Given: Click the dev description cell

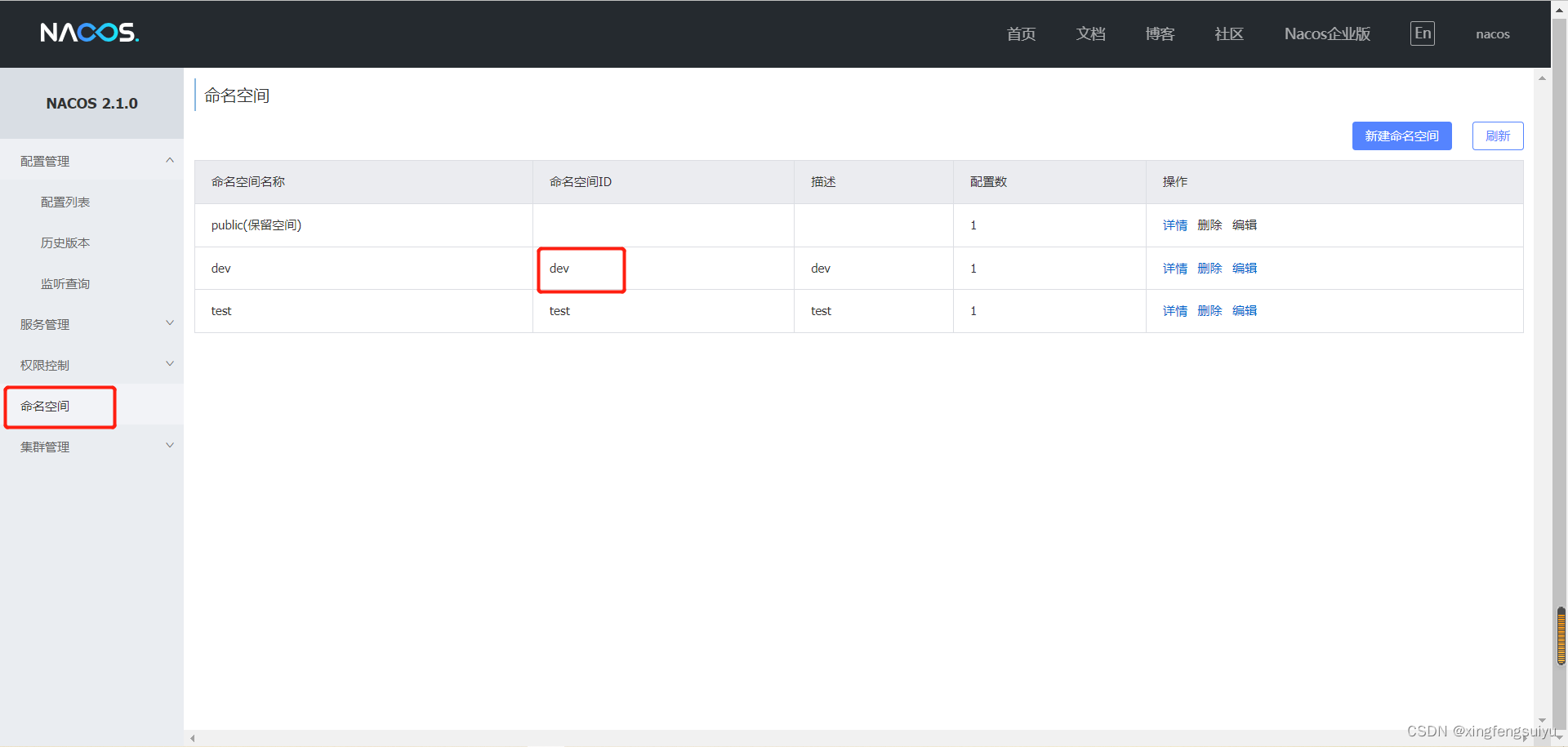Looking at the screenshot, I should [874, 269].
